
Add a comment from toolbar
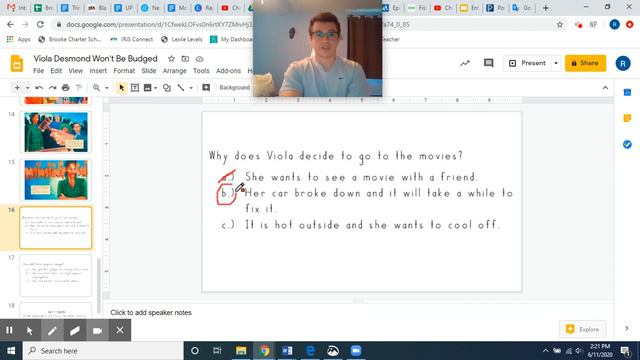[x=206, y=88]
